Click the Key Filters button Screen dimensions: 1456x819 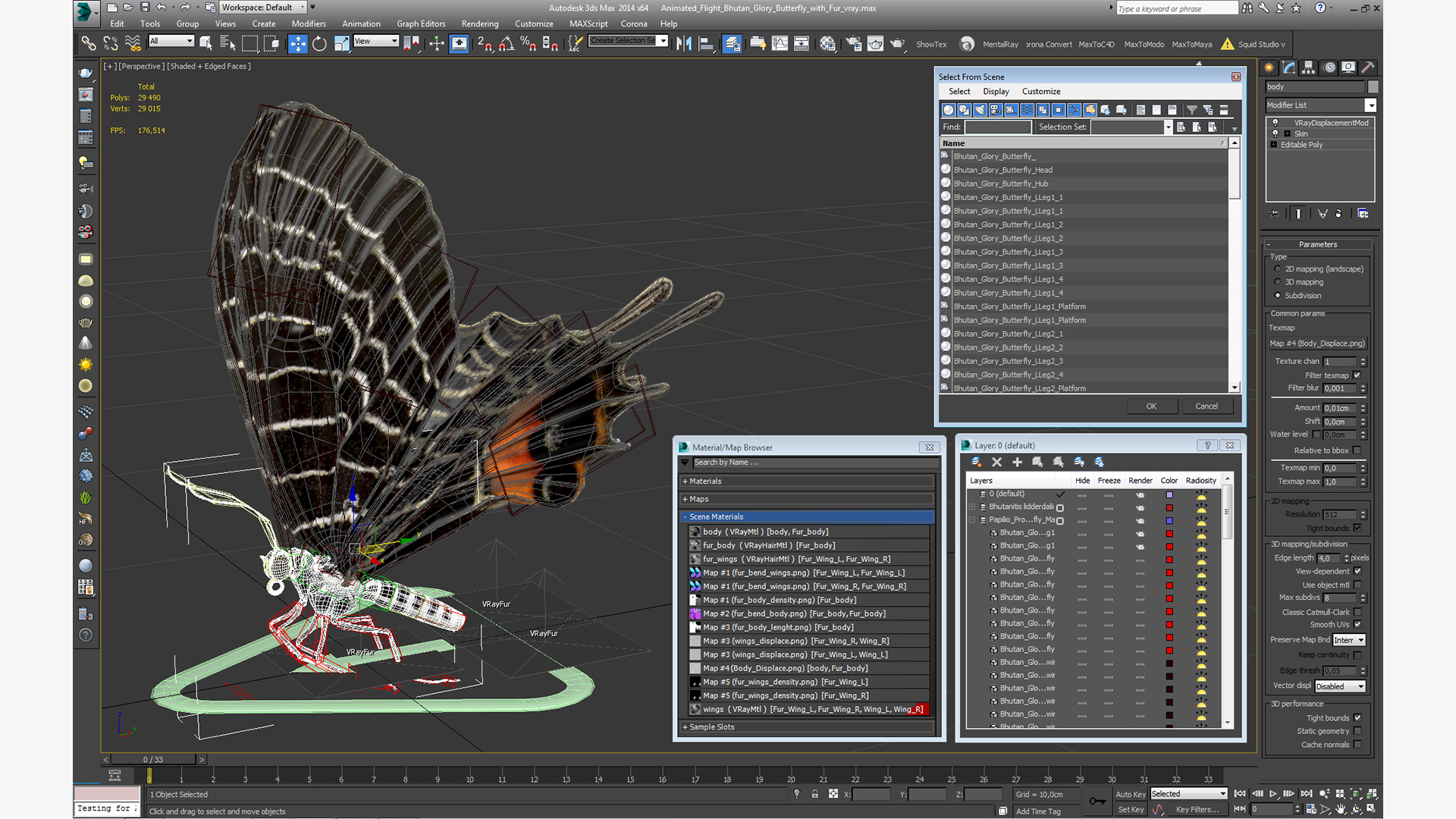click(x=1197, y=809)
